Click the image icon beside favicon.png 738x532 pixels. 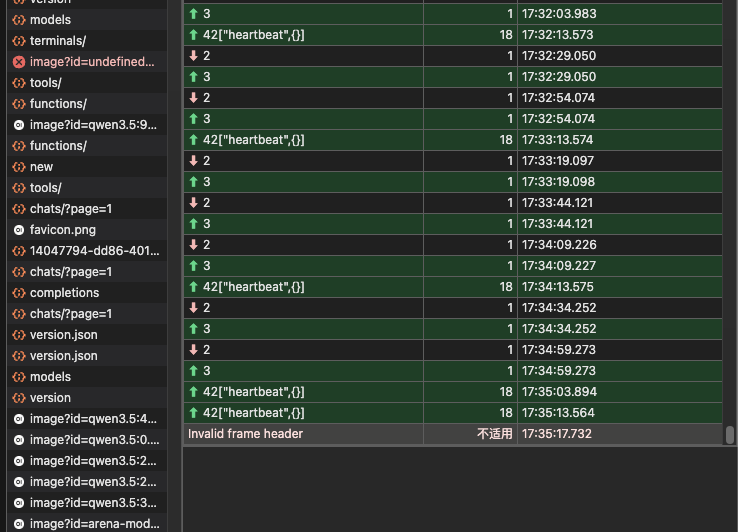pos(18,230)
